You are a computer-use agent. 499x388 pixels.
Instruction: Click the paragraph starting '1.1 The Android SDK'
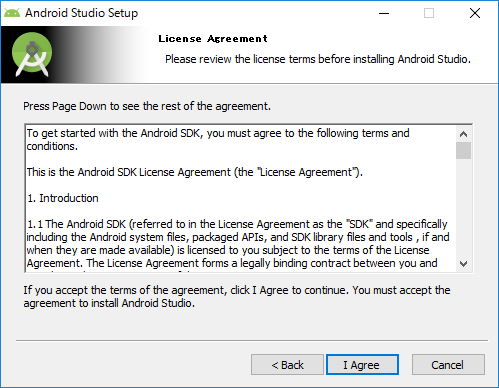[x=238, y=244]
